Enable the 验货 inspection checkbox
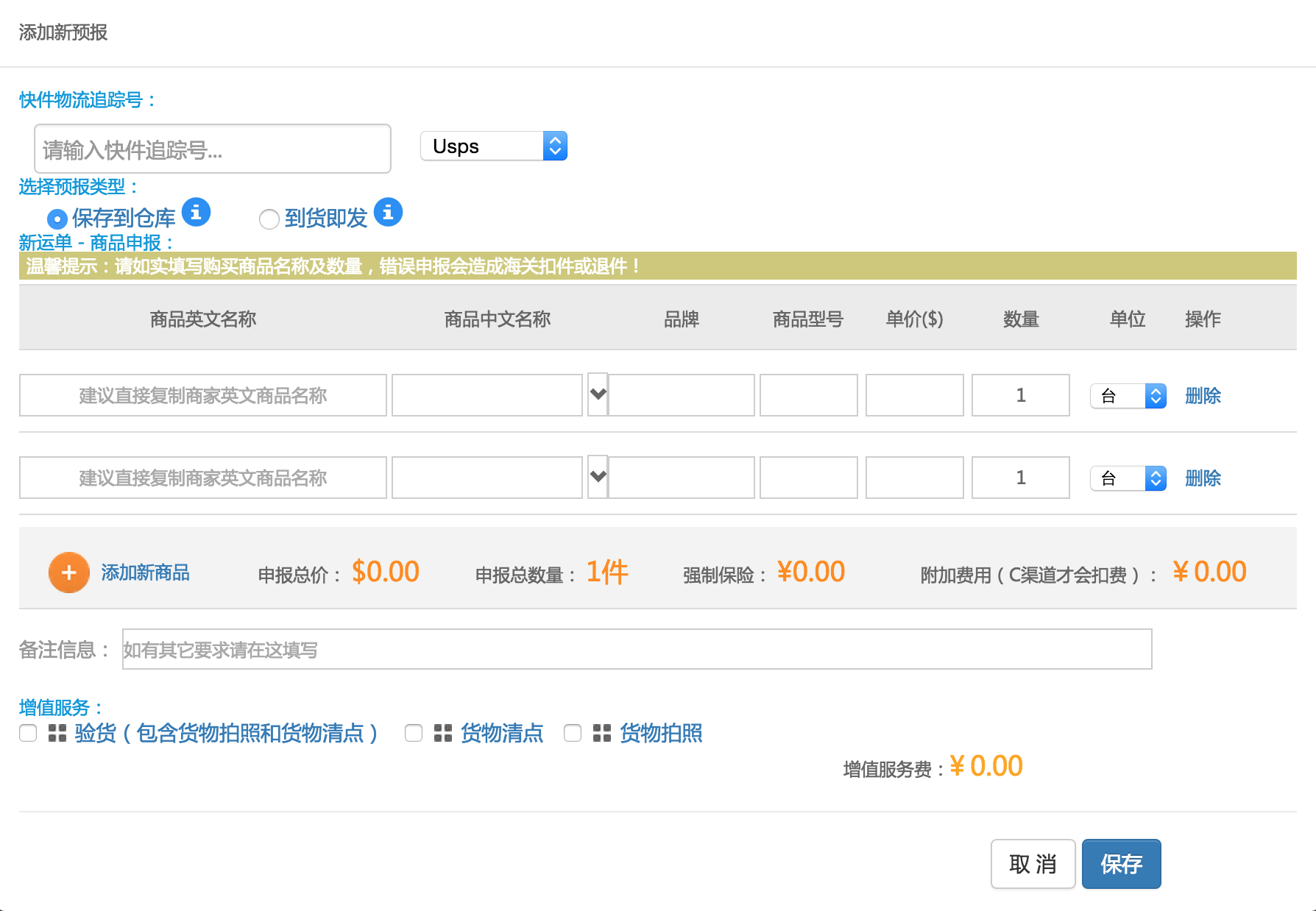This screenshot has height=911, width=1316. pos(28,733)
